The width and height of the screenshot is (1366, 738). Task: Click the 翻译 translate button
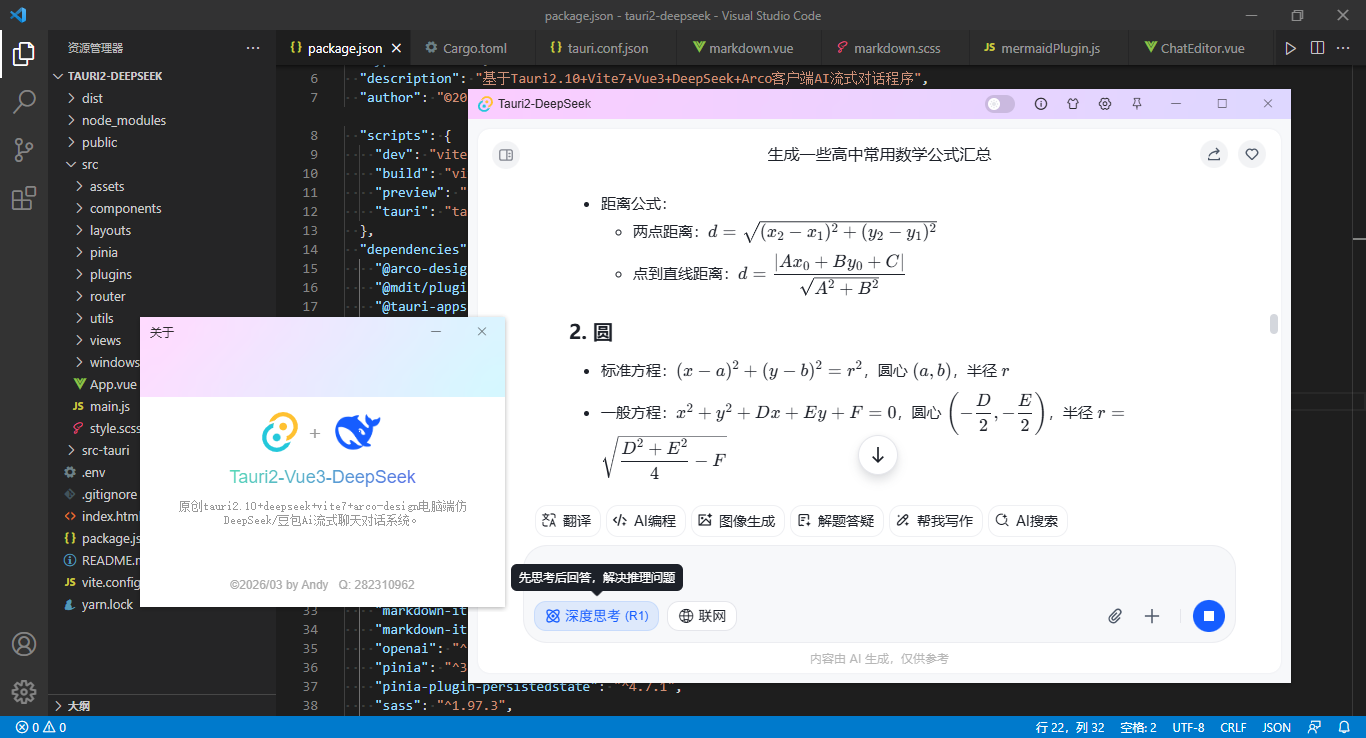point(566,521)
